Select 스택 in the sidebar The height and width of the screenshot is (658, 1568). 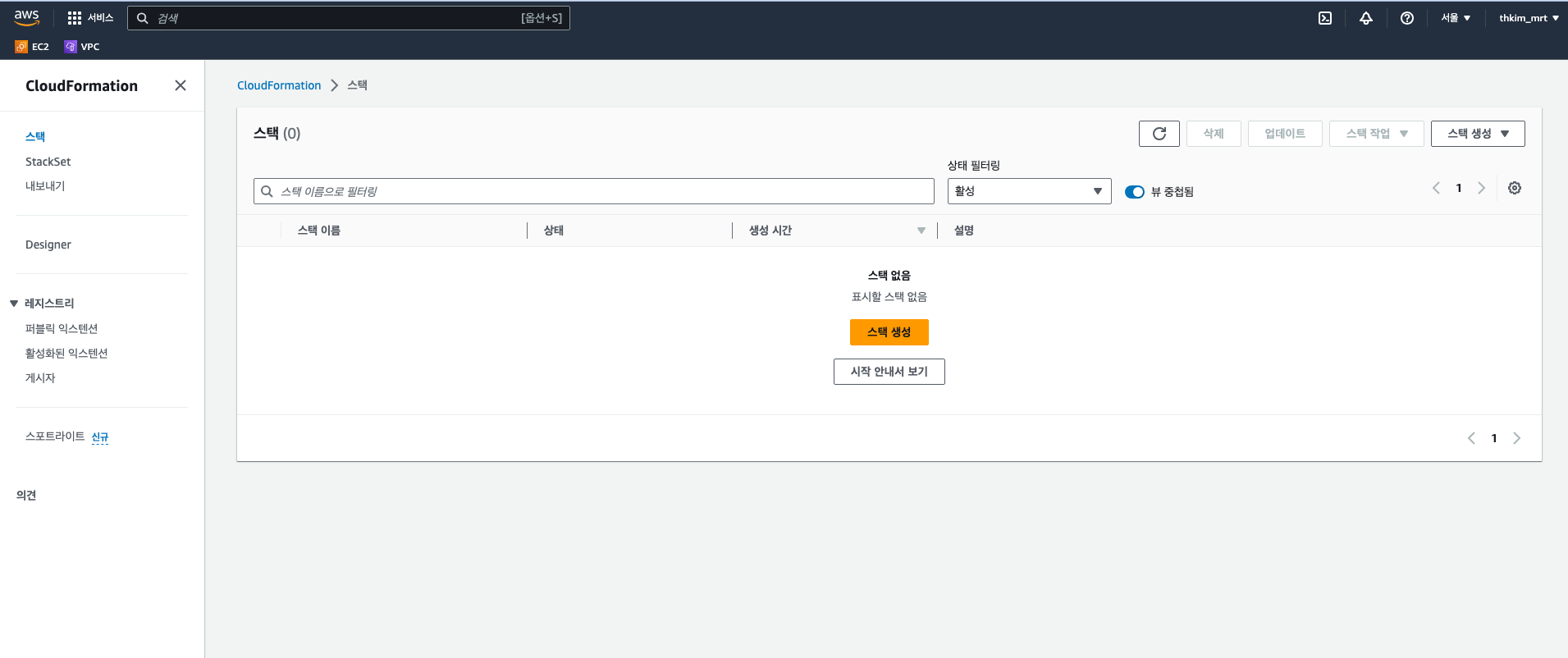click(x=35, y=136)
